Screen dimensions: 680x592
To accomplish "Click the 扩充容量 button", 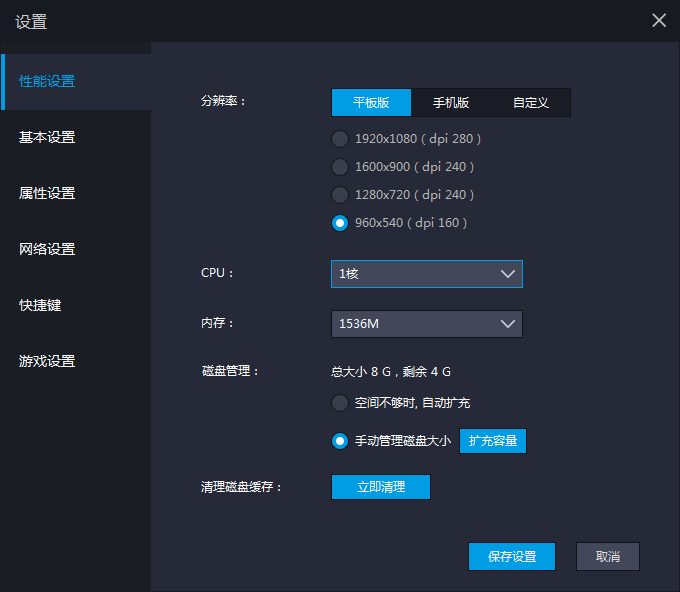I will pyautogui.click(x=492, y=441).
